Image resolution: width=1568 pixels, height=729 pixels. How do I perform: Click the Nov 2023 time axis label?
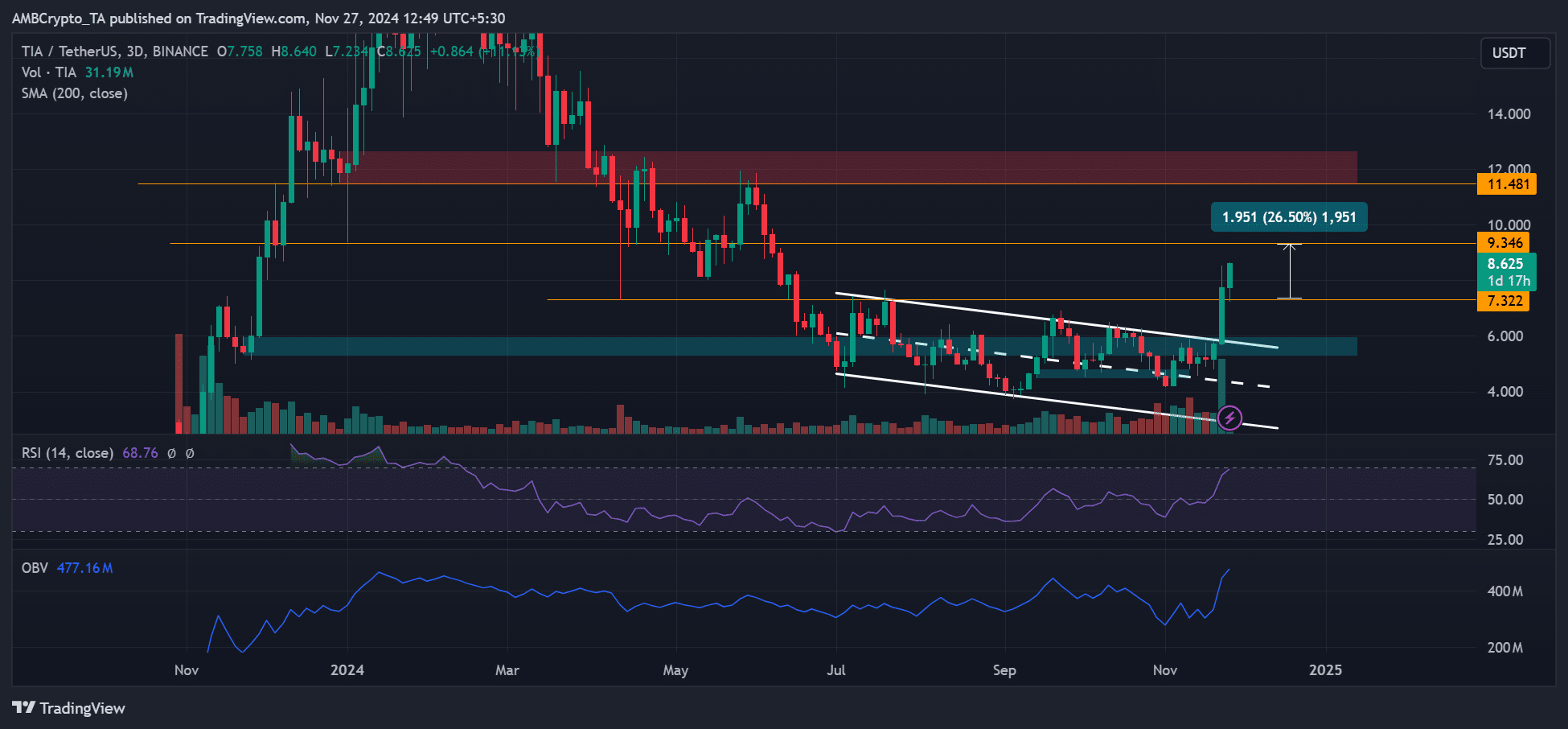[187, 670]
